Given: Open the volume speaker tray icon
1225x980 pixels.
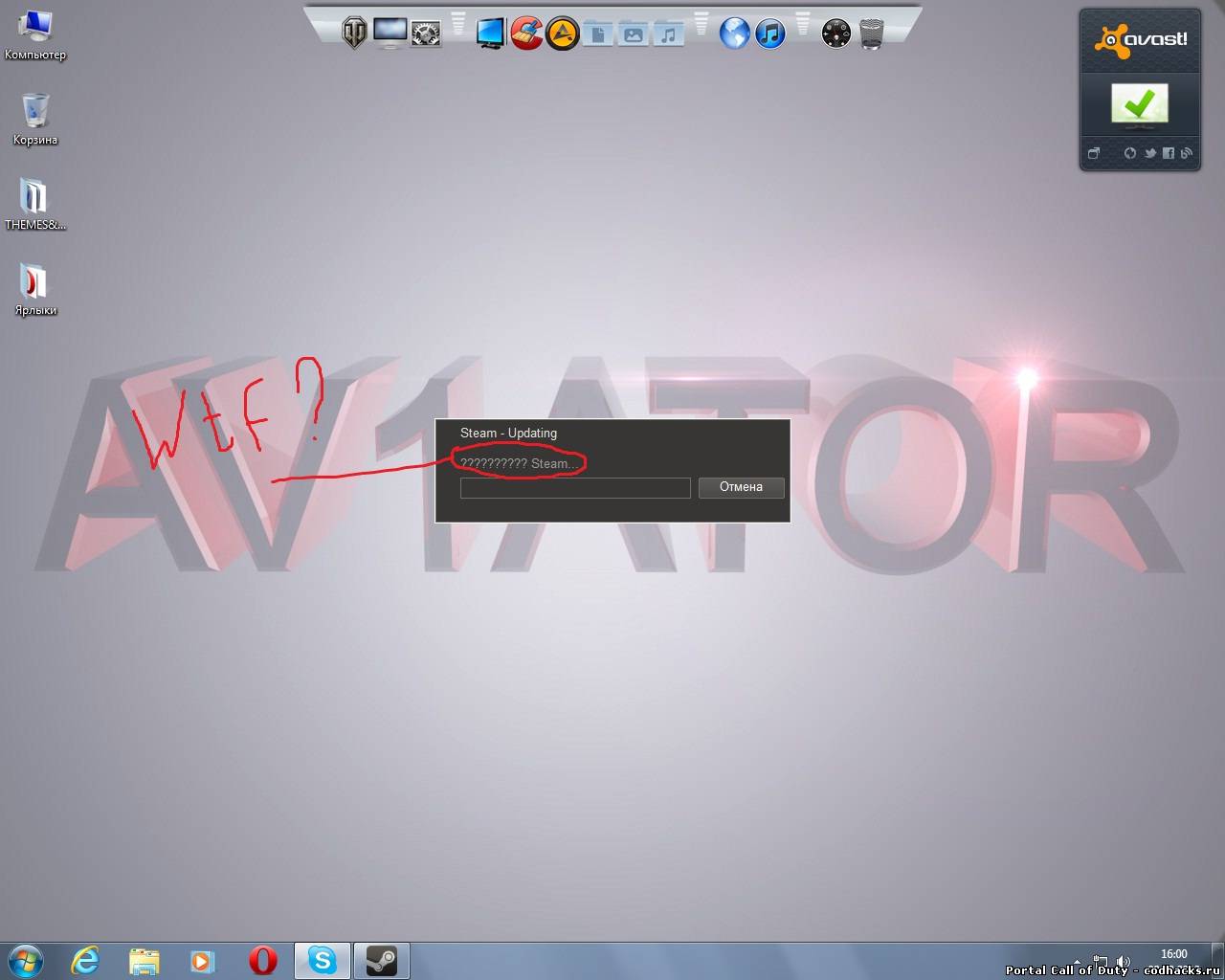Looking at the screenshot, I should click(1123, 961).
